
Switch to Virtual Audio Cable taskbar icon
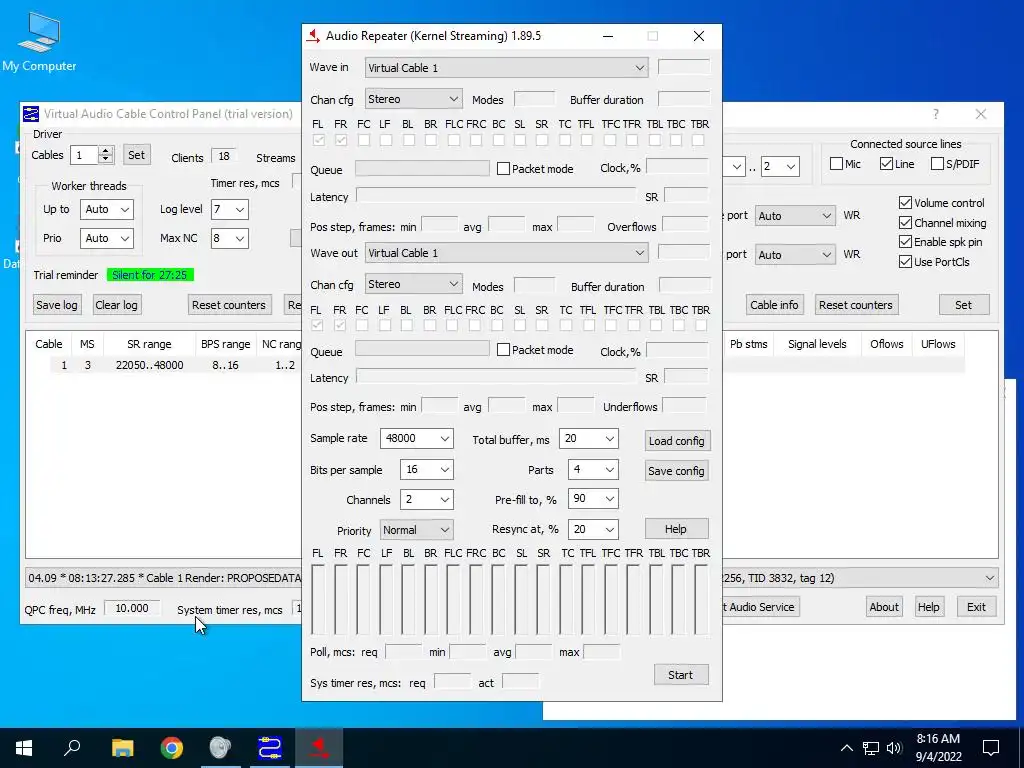click(x=270, y=747)
